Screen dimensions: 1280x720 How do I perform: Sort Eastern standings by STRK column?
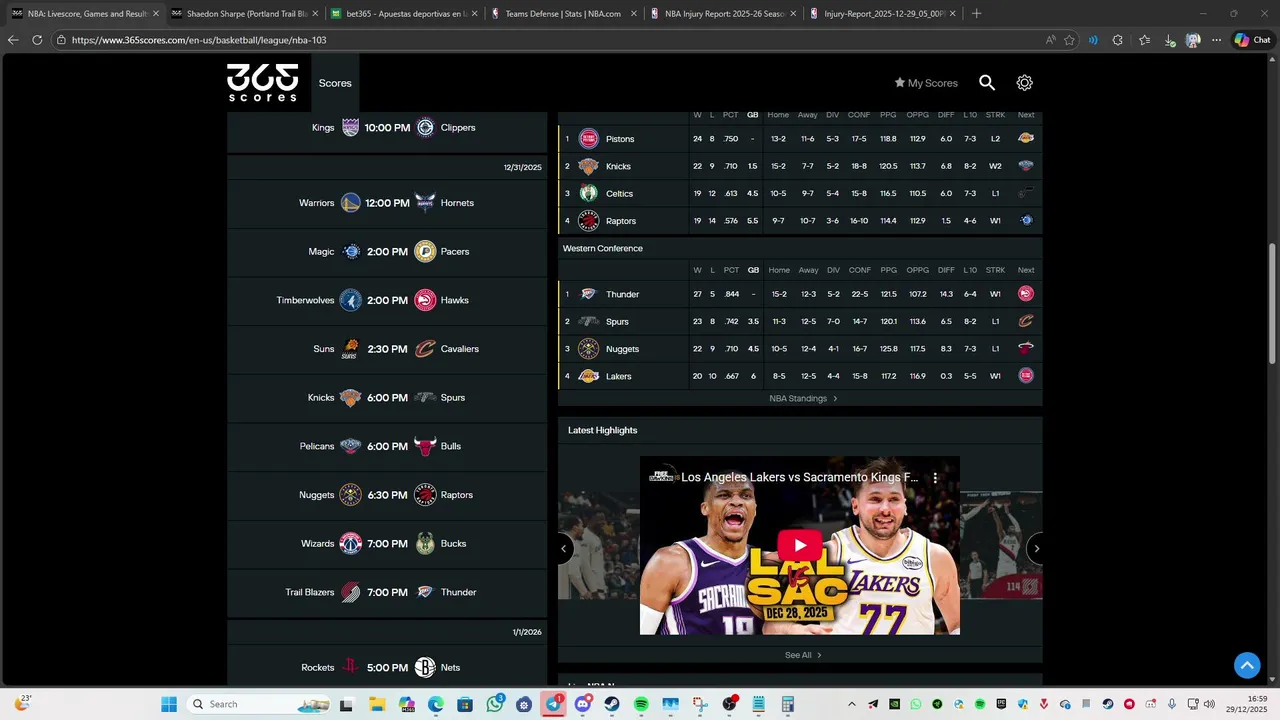[995, 115]
